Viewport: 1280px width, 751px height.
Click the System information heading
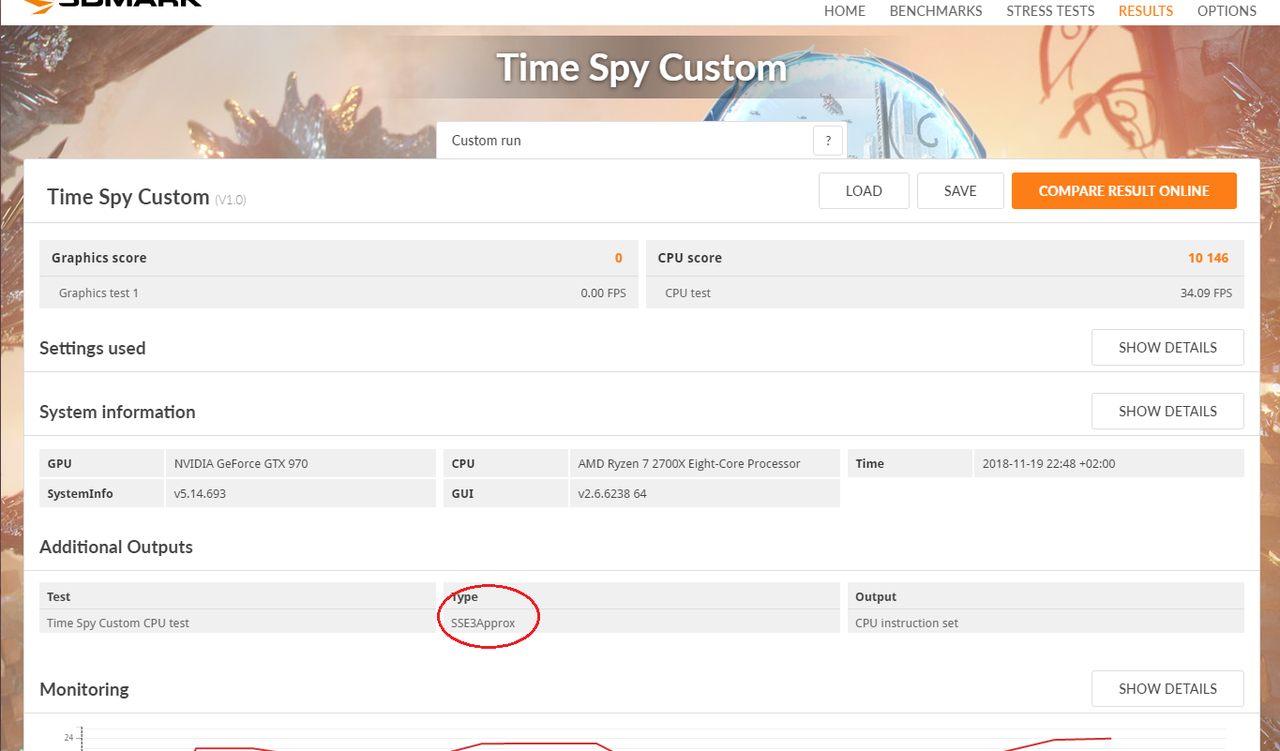pyautogui.click(x=117, y=412)
